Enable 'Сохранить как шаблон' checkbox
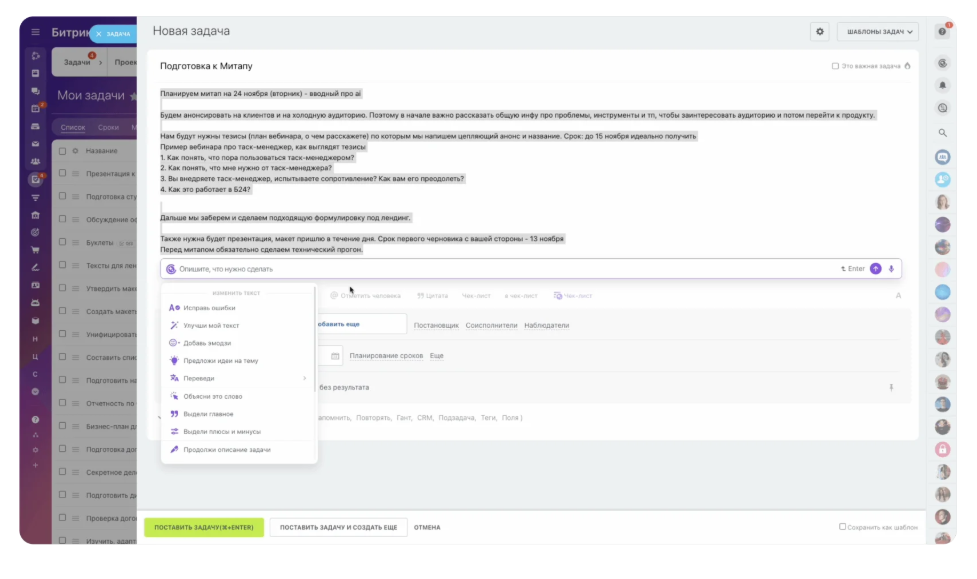The width and height of the screenshot is (977, 579). click(843, 527)
